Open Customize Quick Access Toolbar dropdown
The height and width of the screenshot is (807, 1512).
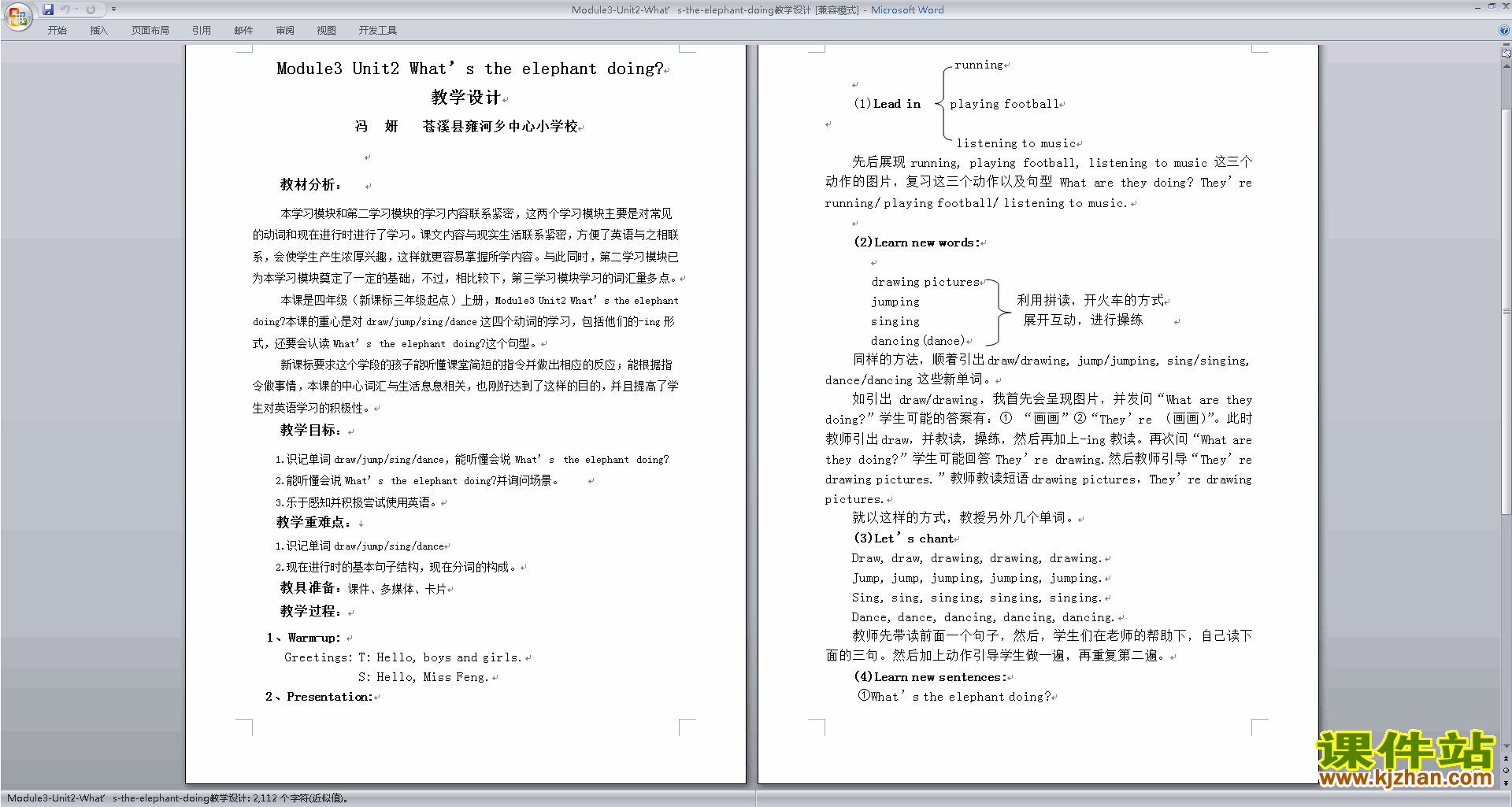pos(113,9)
